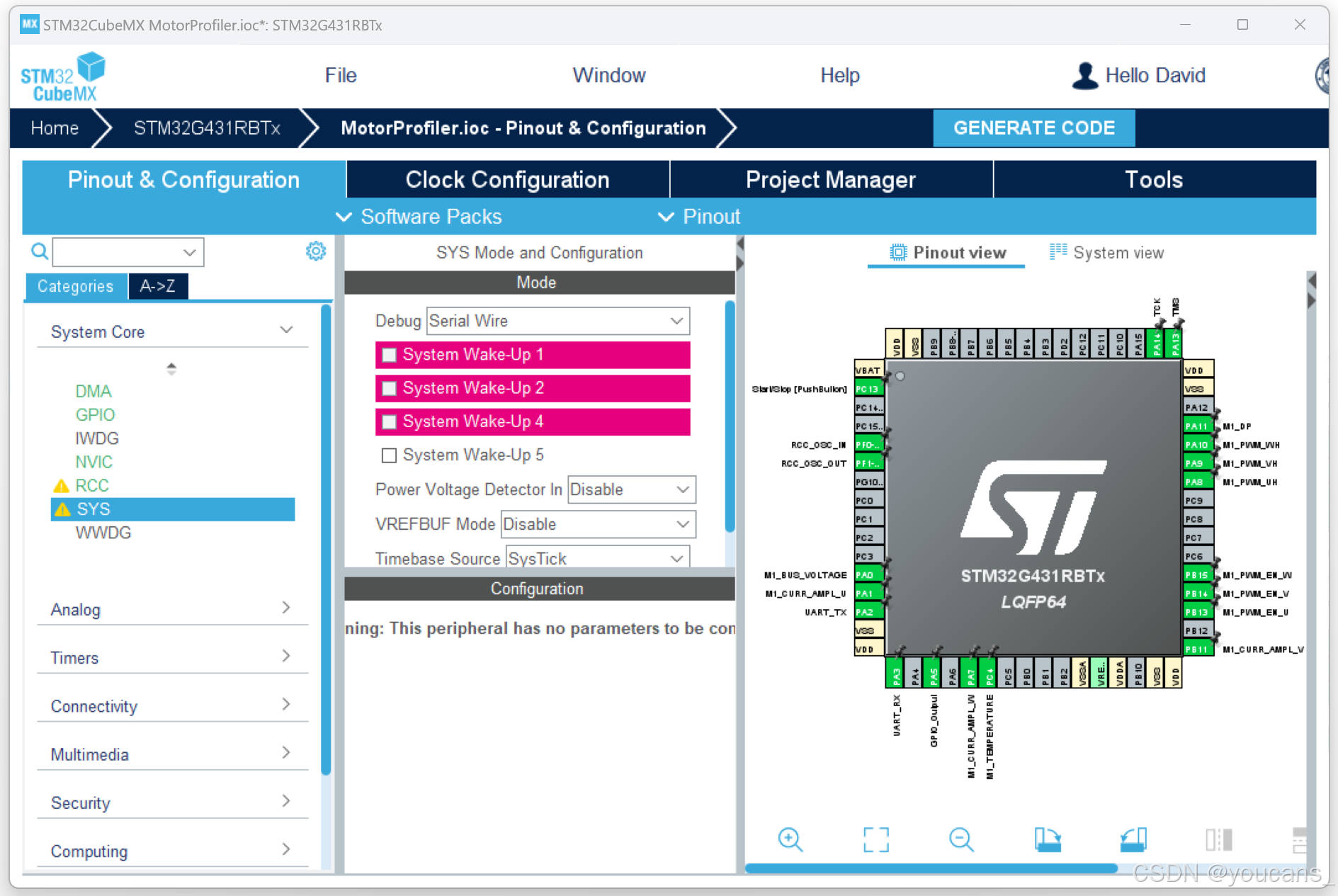The image size is (1338, 896).
Task: Select the PA0 pin on the chip
Action: [x=869, y=574]
